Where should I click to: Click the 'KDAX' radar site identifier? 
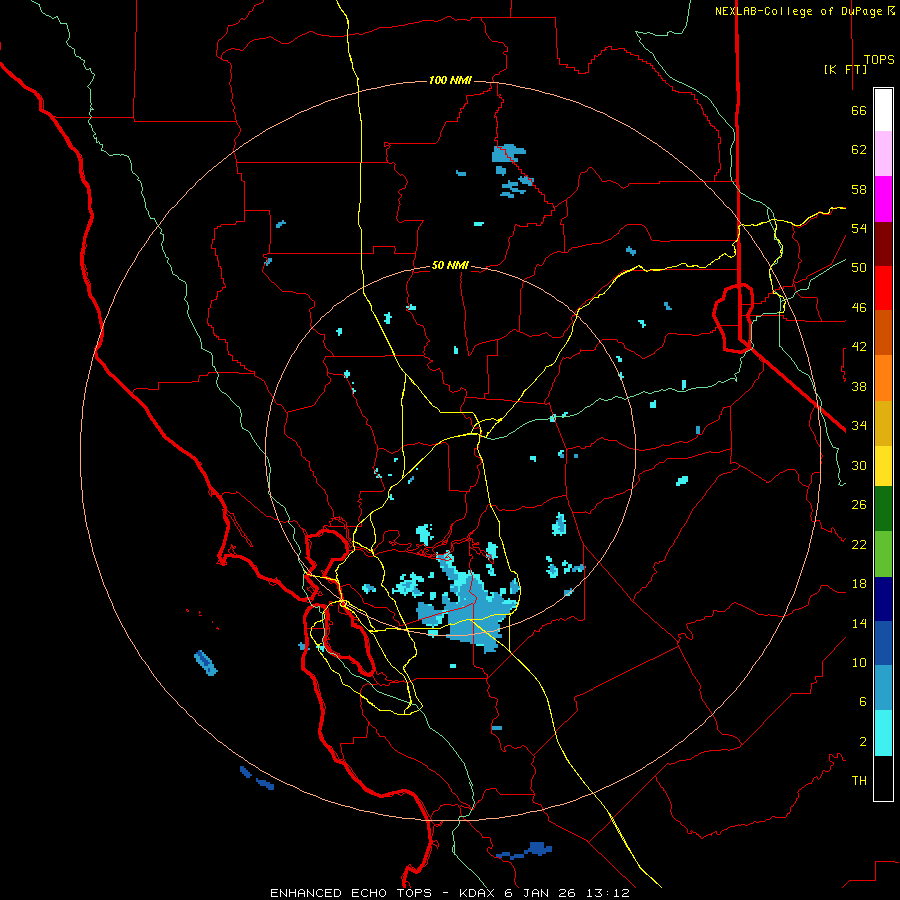point(478,893)
